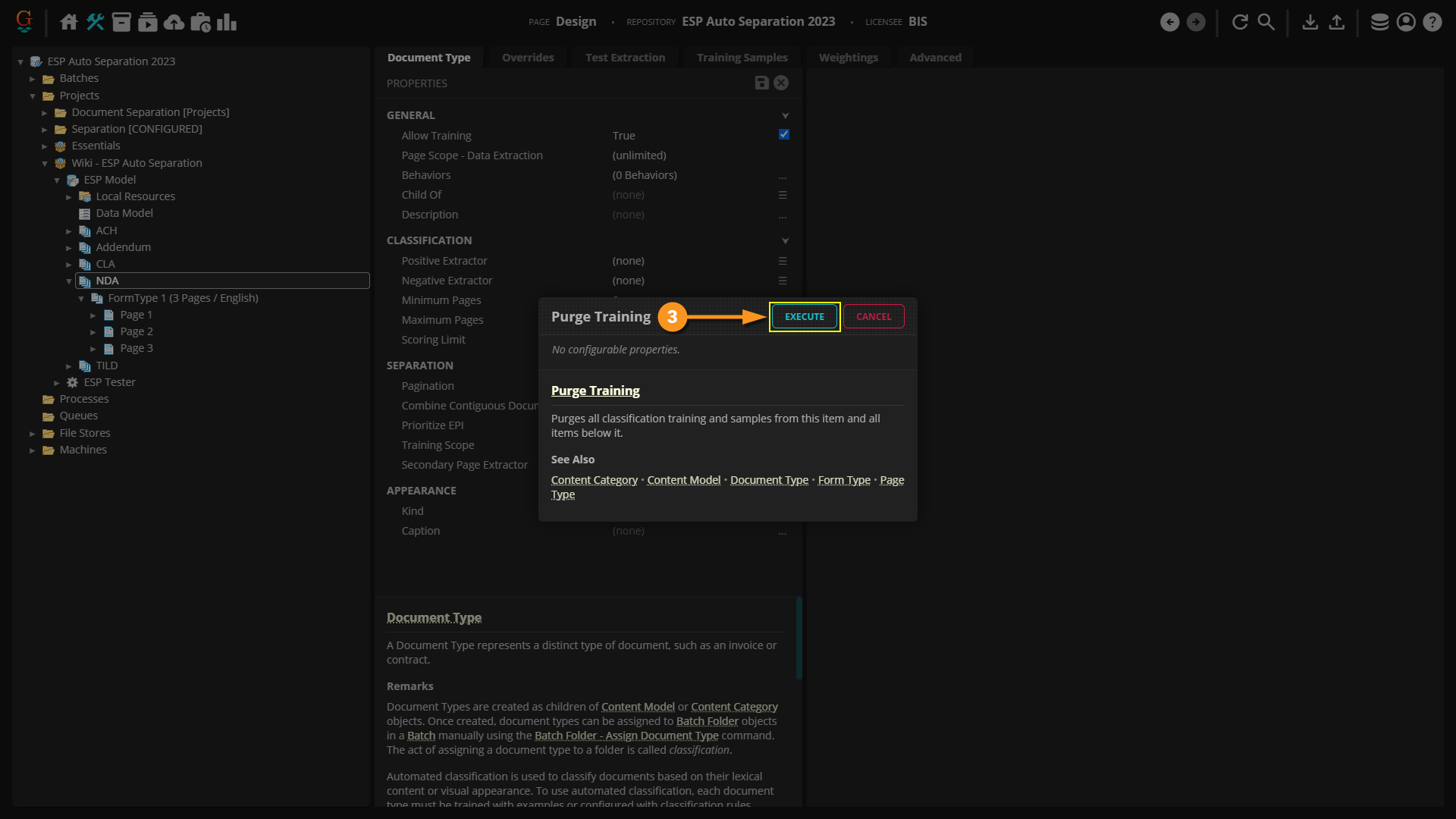
Task: Follow the Content Model link in See Also
Action: [x=683, y=480]
